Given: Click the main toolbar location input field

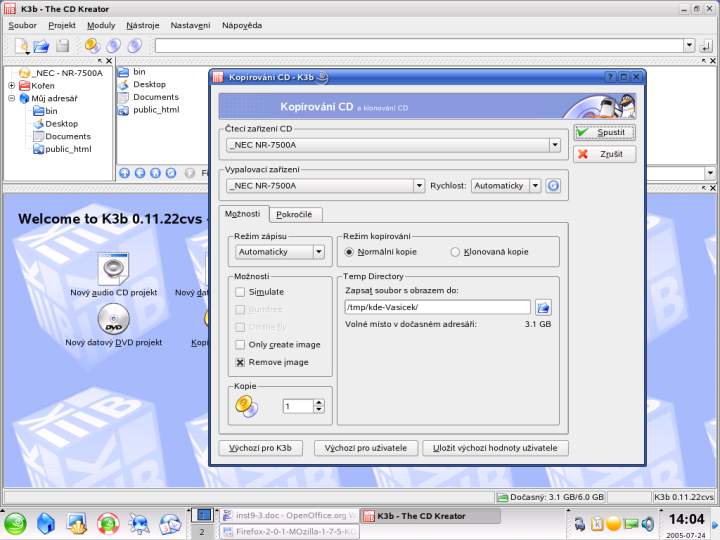Looking at the screenshot, I should [419, 45].
